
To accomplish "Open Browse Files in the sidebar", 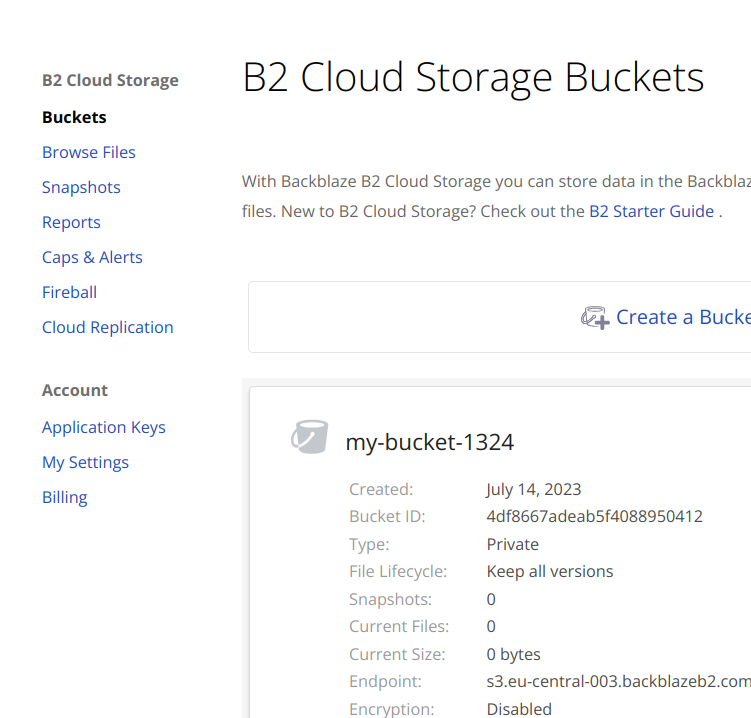I will click(89, 152).
